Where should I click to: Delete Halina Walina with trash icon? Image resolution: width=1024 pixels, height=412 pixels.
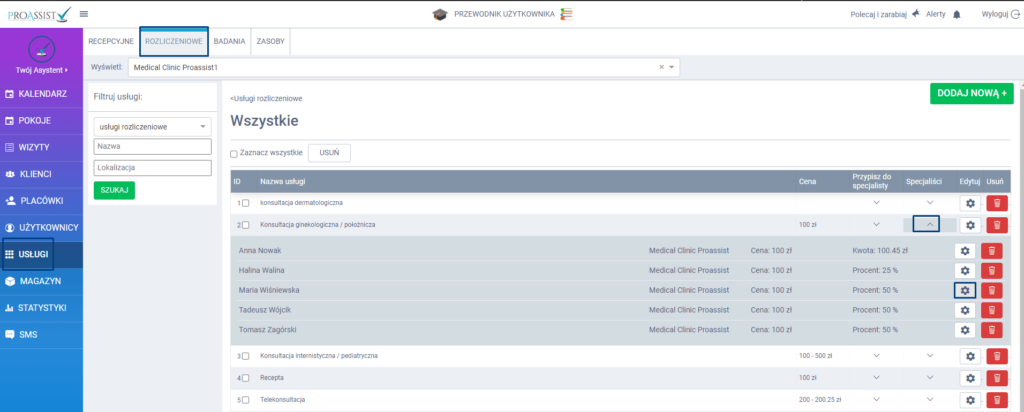[991, 271]
